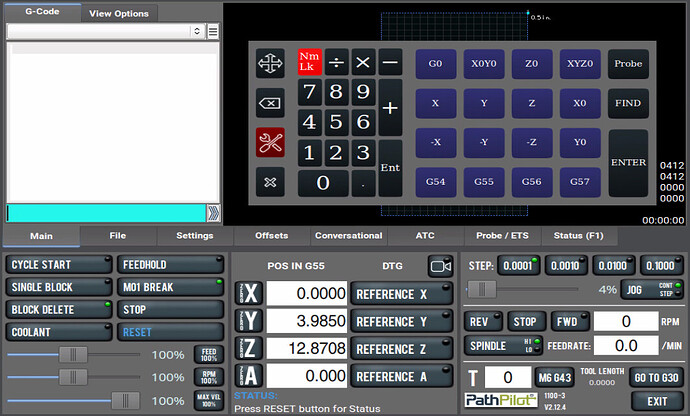The height and width of the screenshot is (416, 690).
Task: Toggle SINGLE BLOCK mode
Action: point(58,287)
